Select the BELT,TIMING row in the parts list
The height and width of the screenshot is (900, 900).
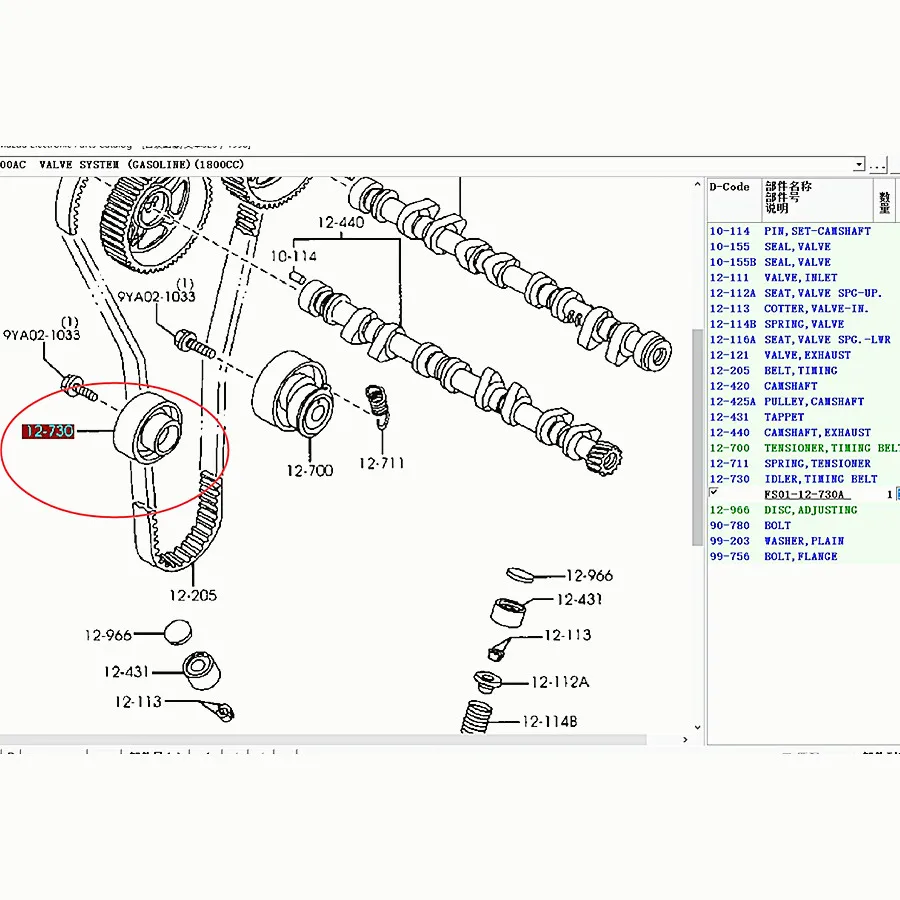tap(803, 371)
